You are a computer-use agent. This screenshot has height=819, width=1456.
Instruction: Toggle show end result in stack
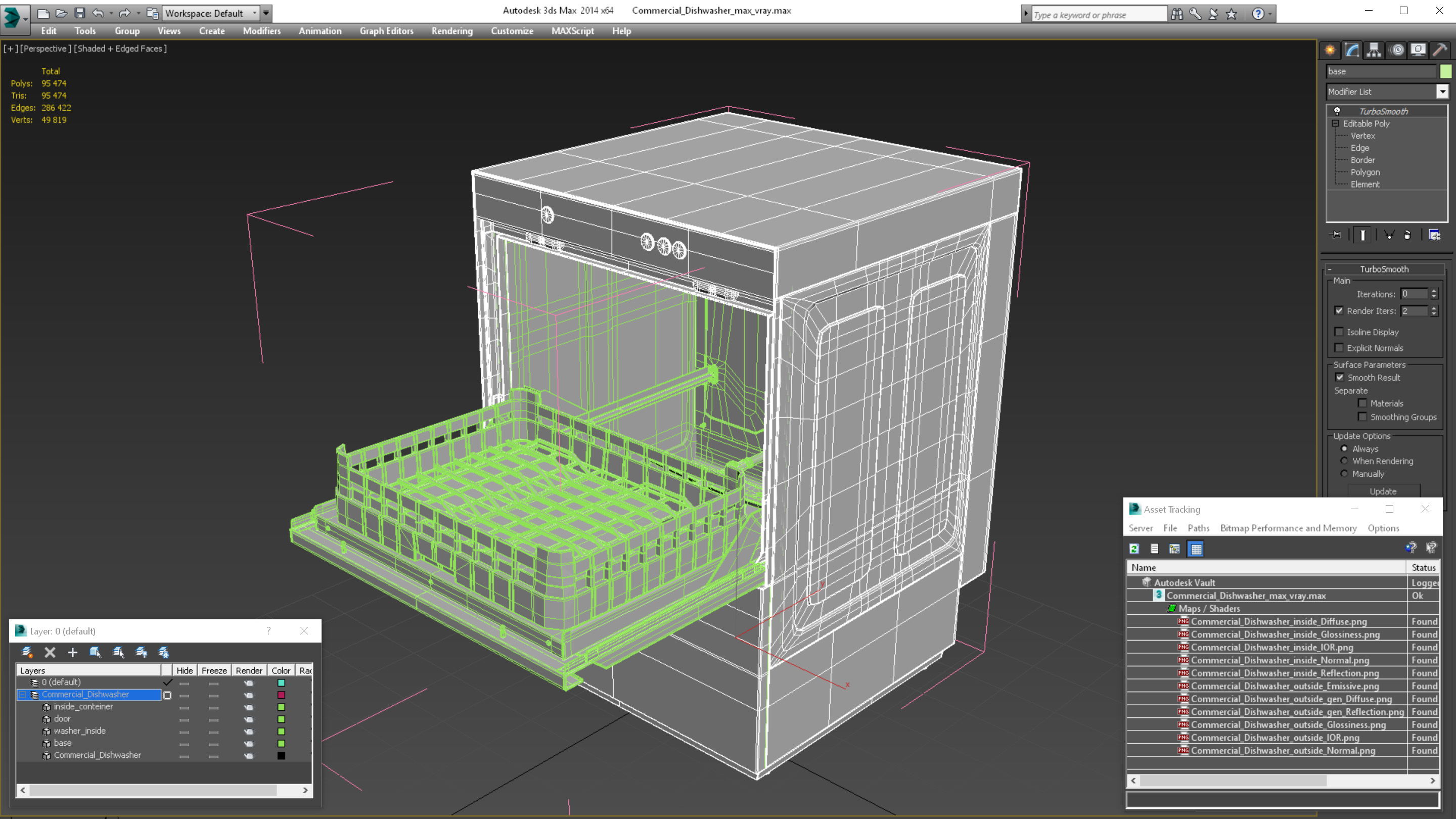pos(1363,235)
